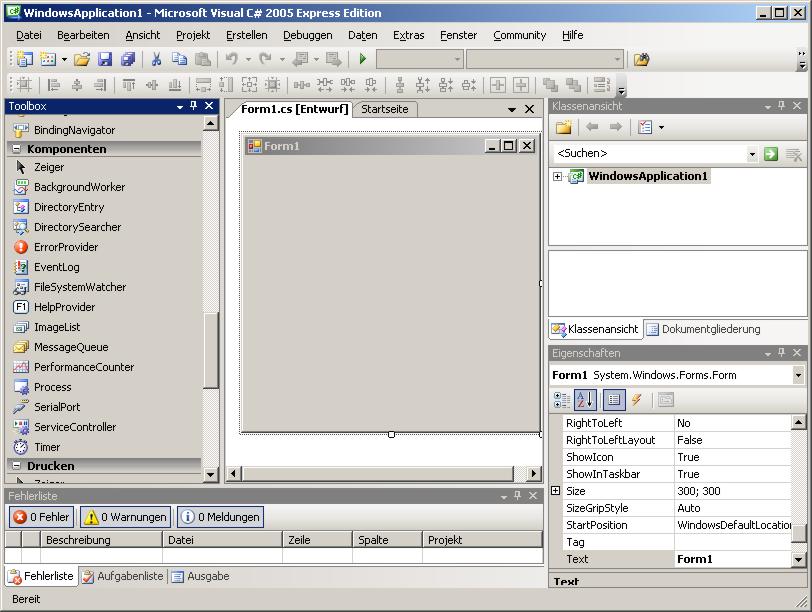The height and width of the screenshot is (612, 812).
Task: Click new folder icon in Klassenansicht
Action: pyautogui.click(x=563, y=127)
